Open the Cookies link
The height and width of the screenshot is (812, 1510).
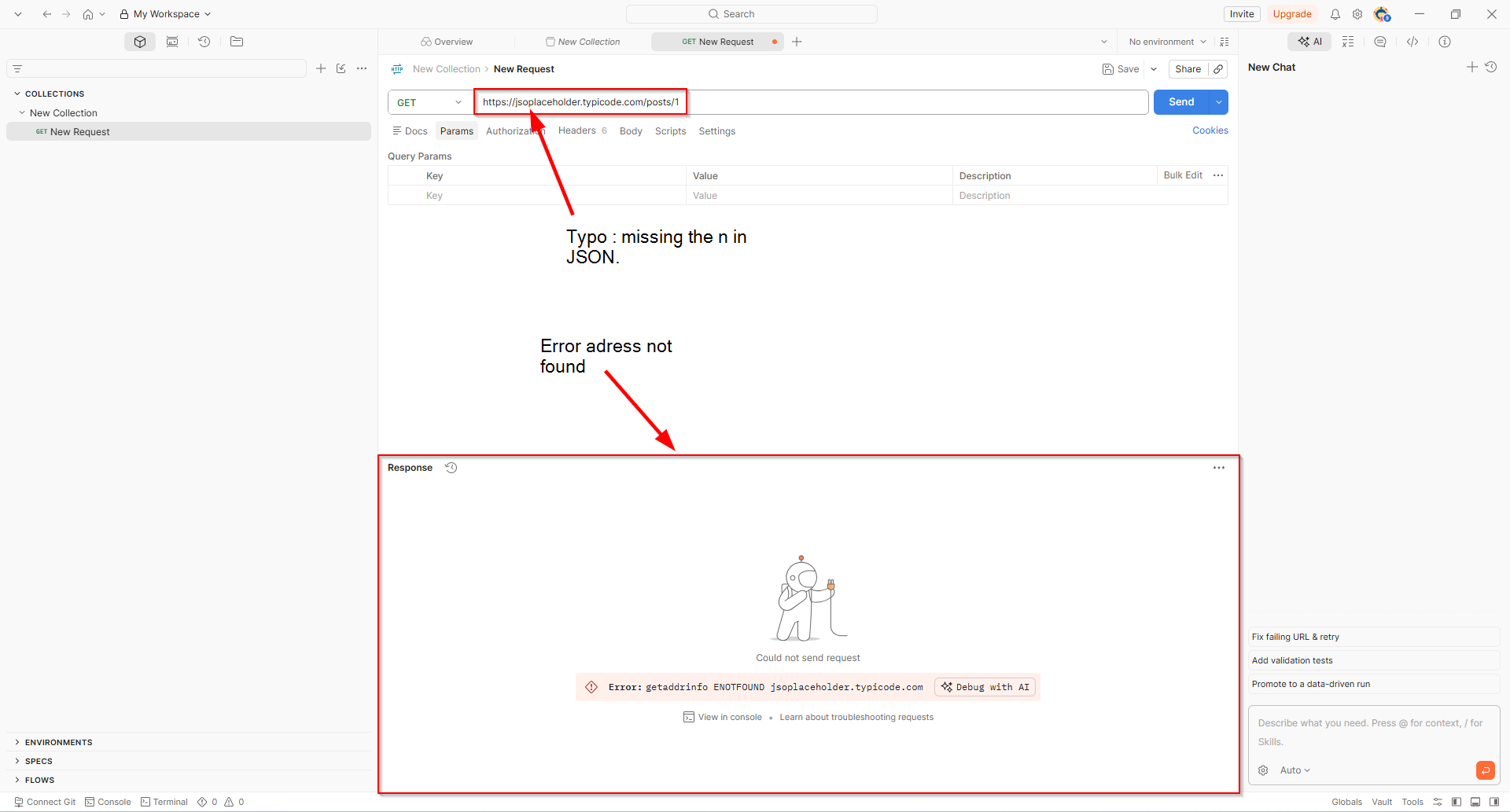pyautogui.click(x=1210, y=130)
